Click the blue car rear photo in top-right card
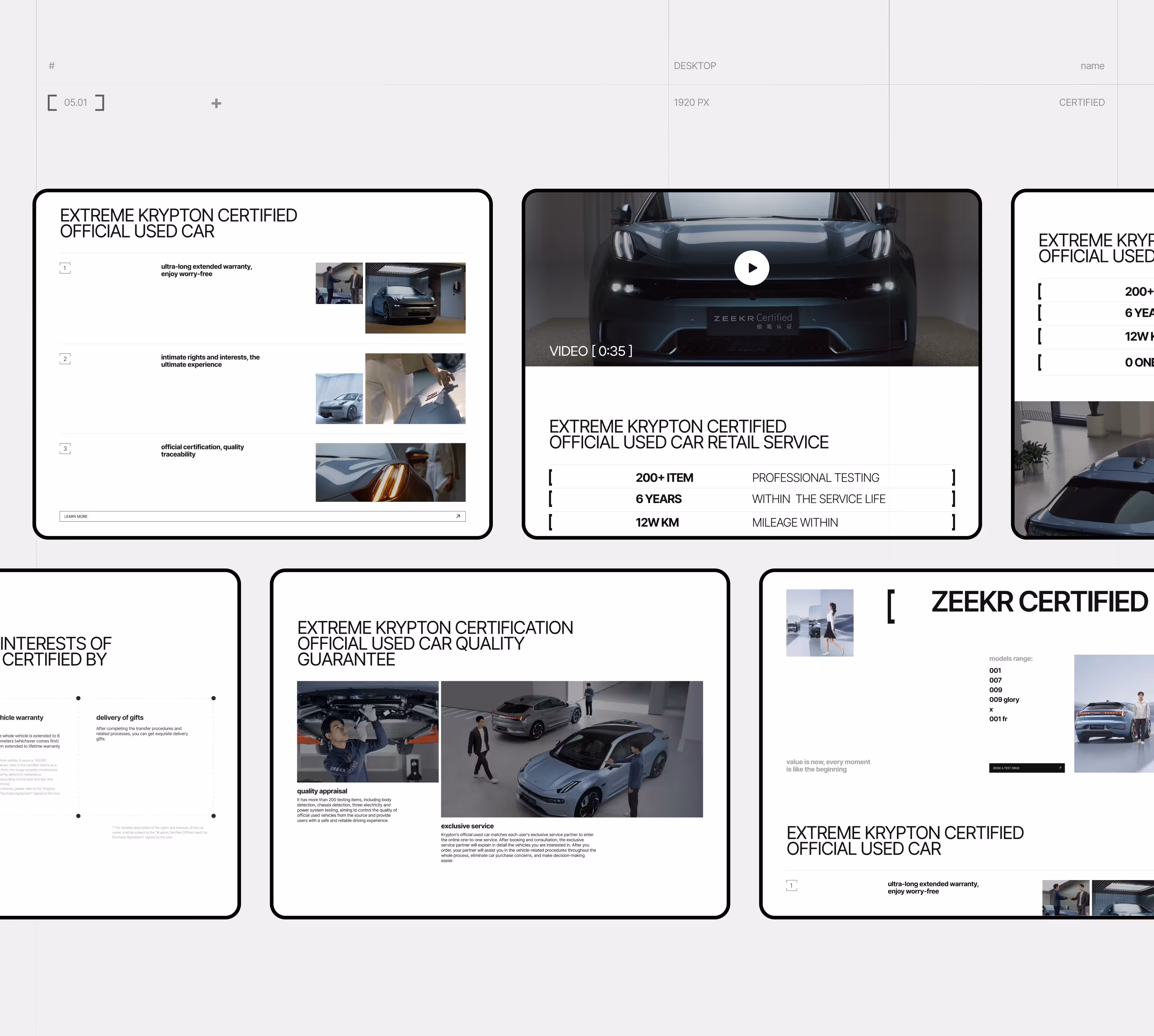1154x1036 pixels. [1084, 468]
